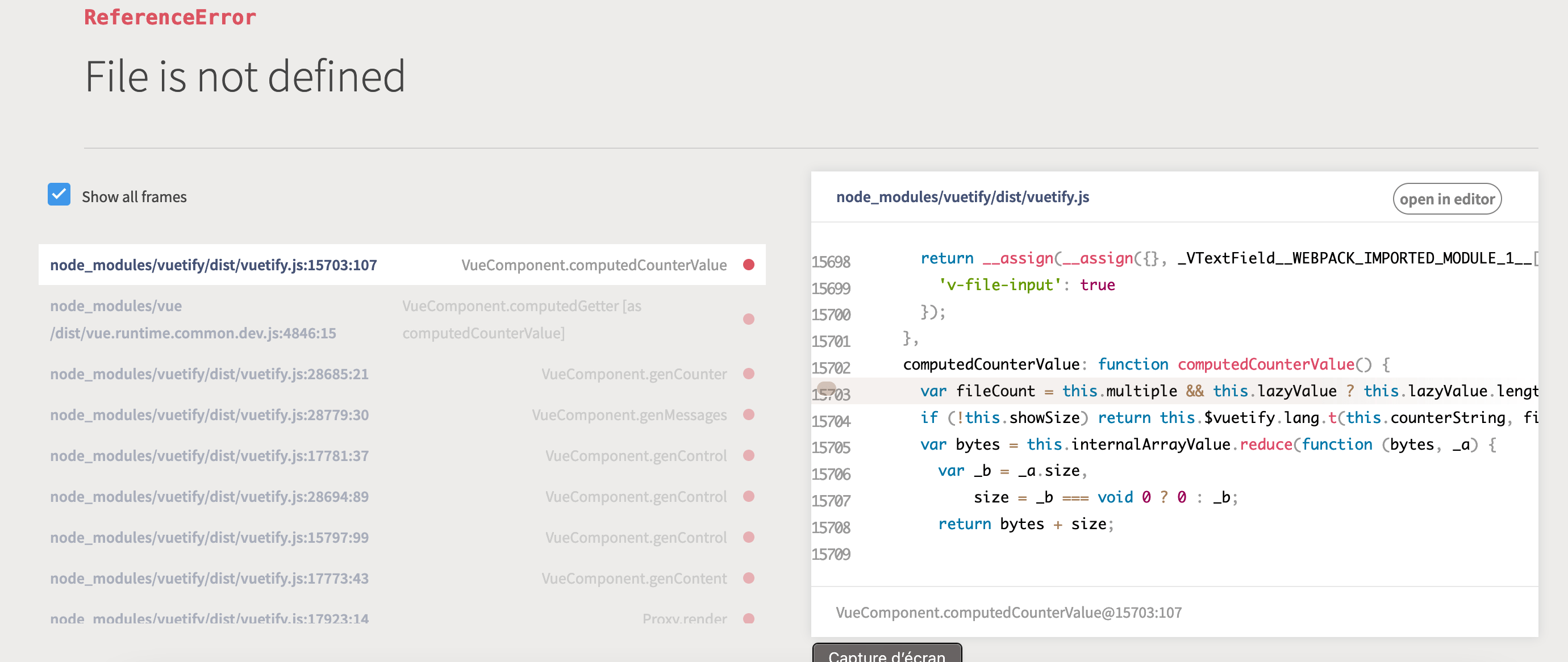Select vuetify.js:15797:99 genControl frame
This screenshot has height=662, width=1568.
[209, 537]
